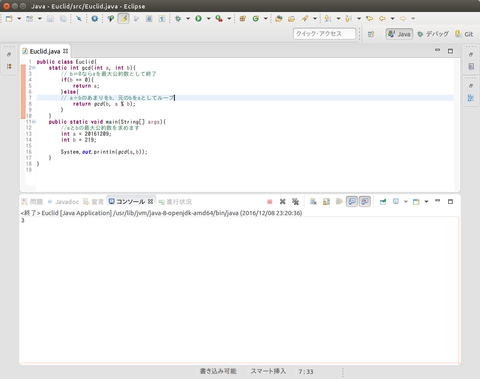
Task: Click the Open Task folder icon
Action: [x=292, y=19]
